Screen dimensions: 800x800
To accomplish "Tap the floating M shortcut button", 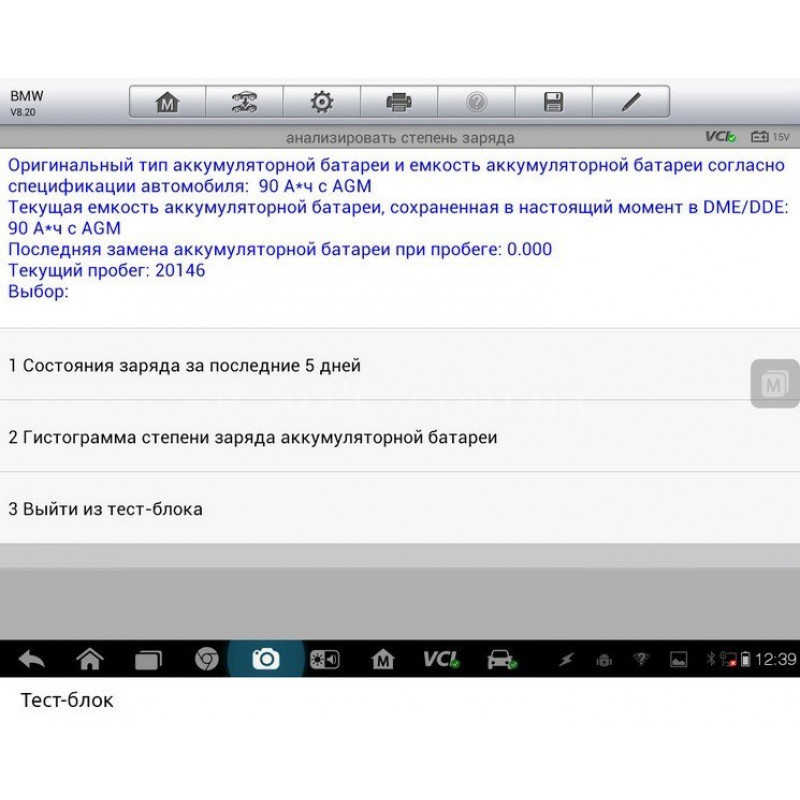I will [774, 384].
